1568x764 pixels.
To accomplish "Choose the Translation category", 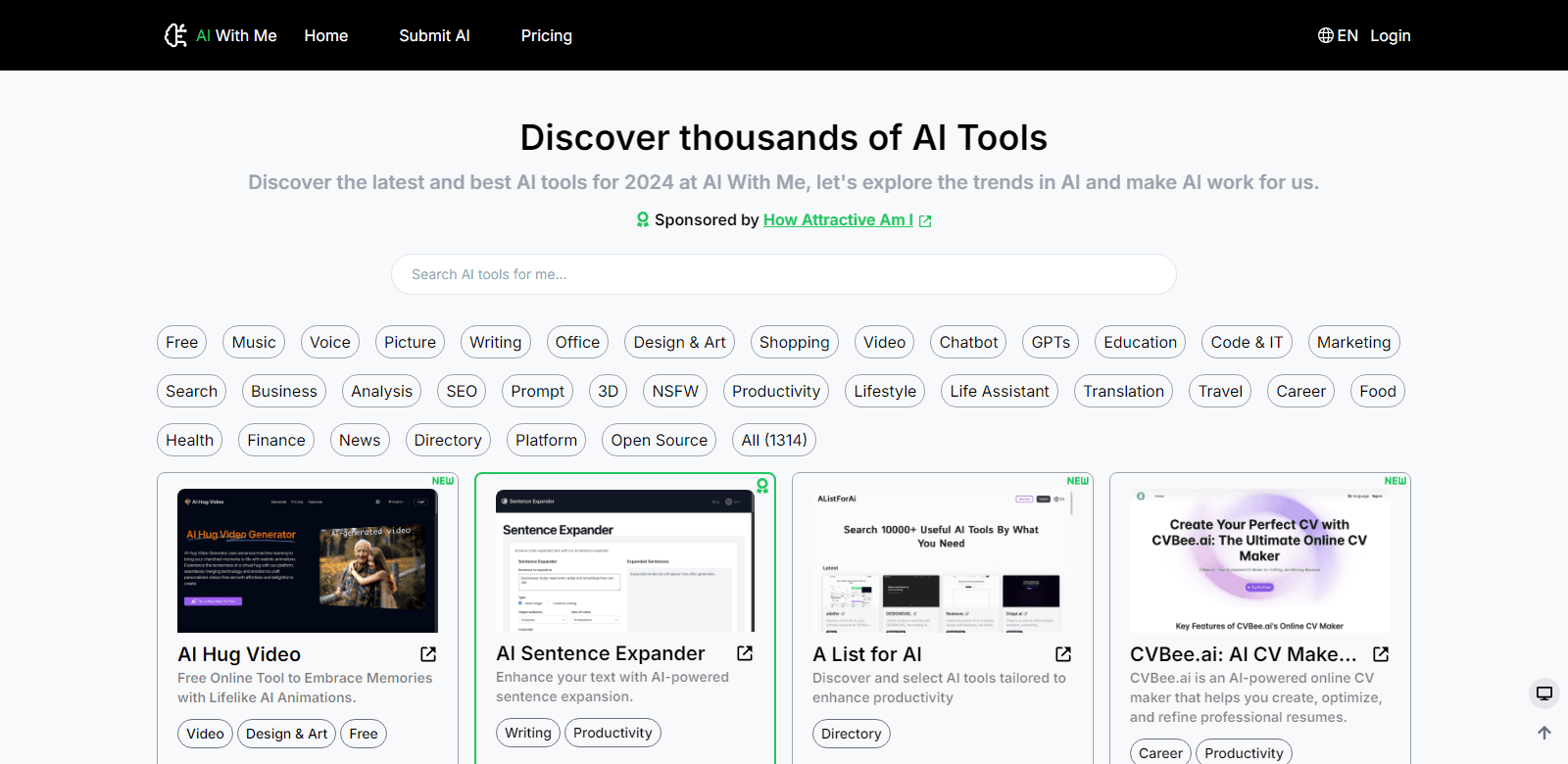I will coord(1124,391).
